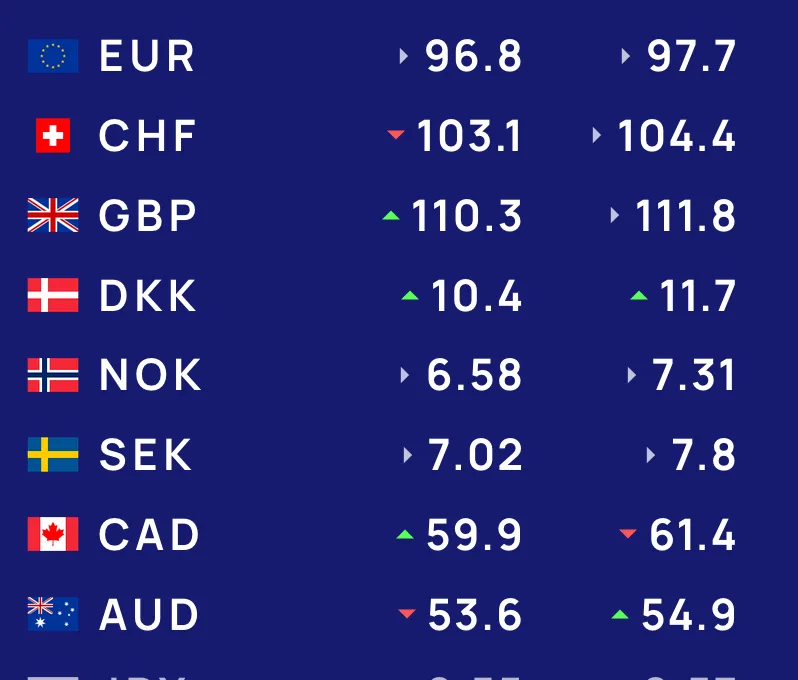Click the United Kingdom flag icon
Image resolution: width=798 pixels, height=680 pixels.
(x=53, y=215)
